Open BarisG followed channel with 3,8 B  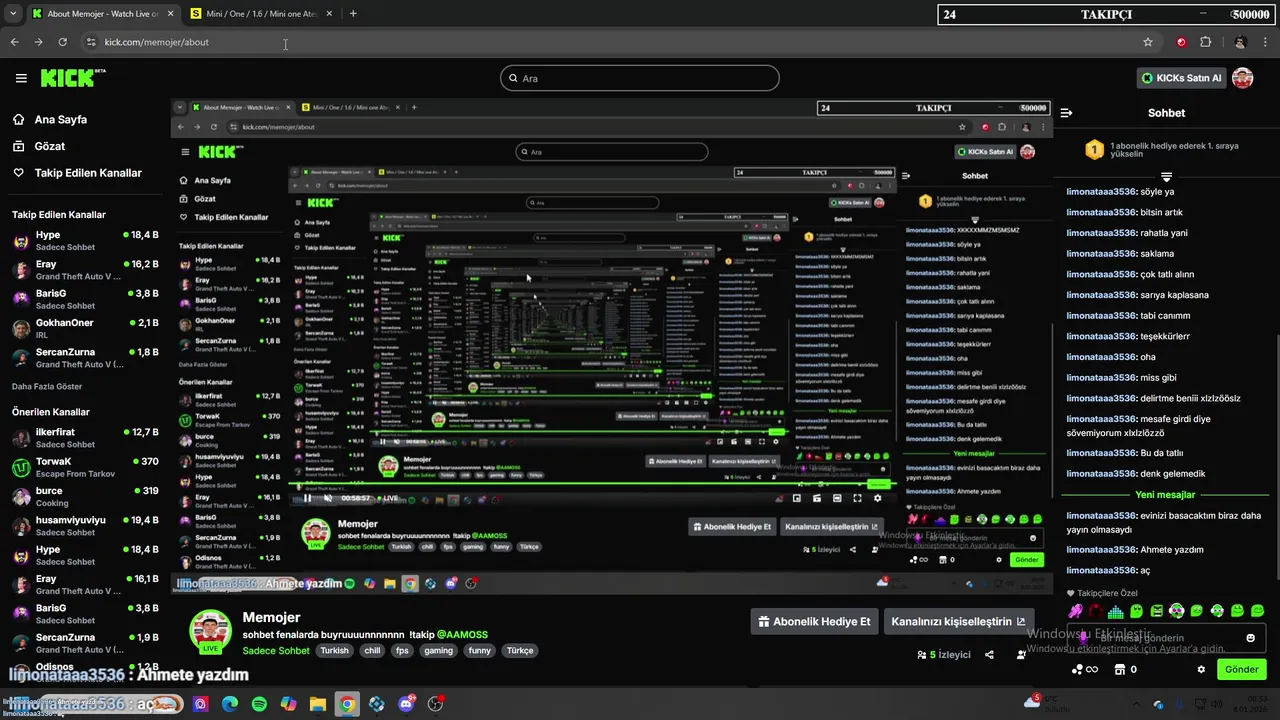tap(85, 299)
